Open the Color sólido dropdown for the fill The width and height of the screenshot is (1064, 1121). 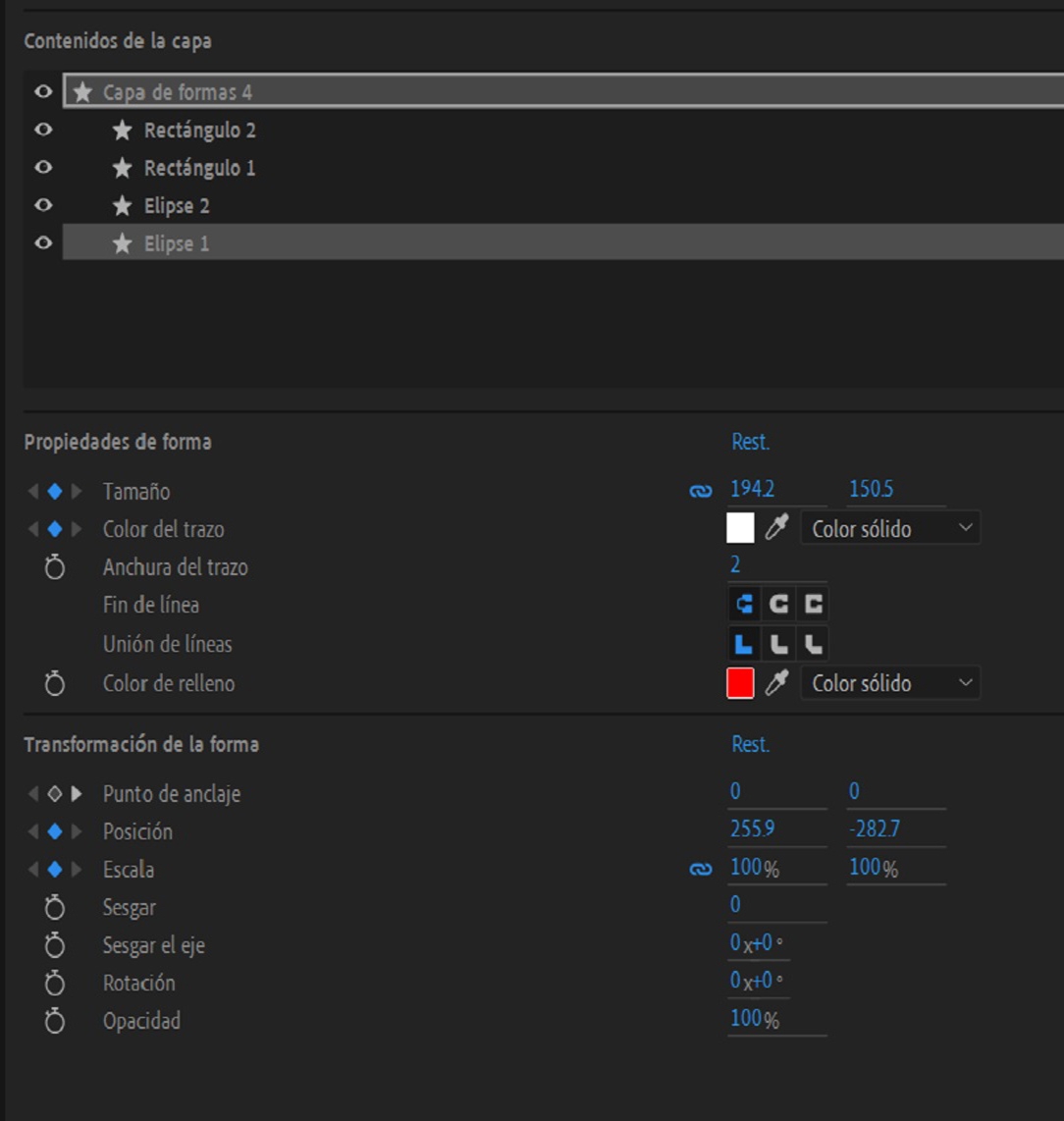888,683
